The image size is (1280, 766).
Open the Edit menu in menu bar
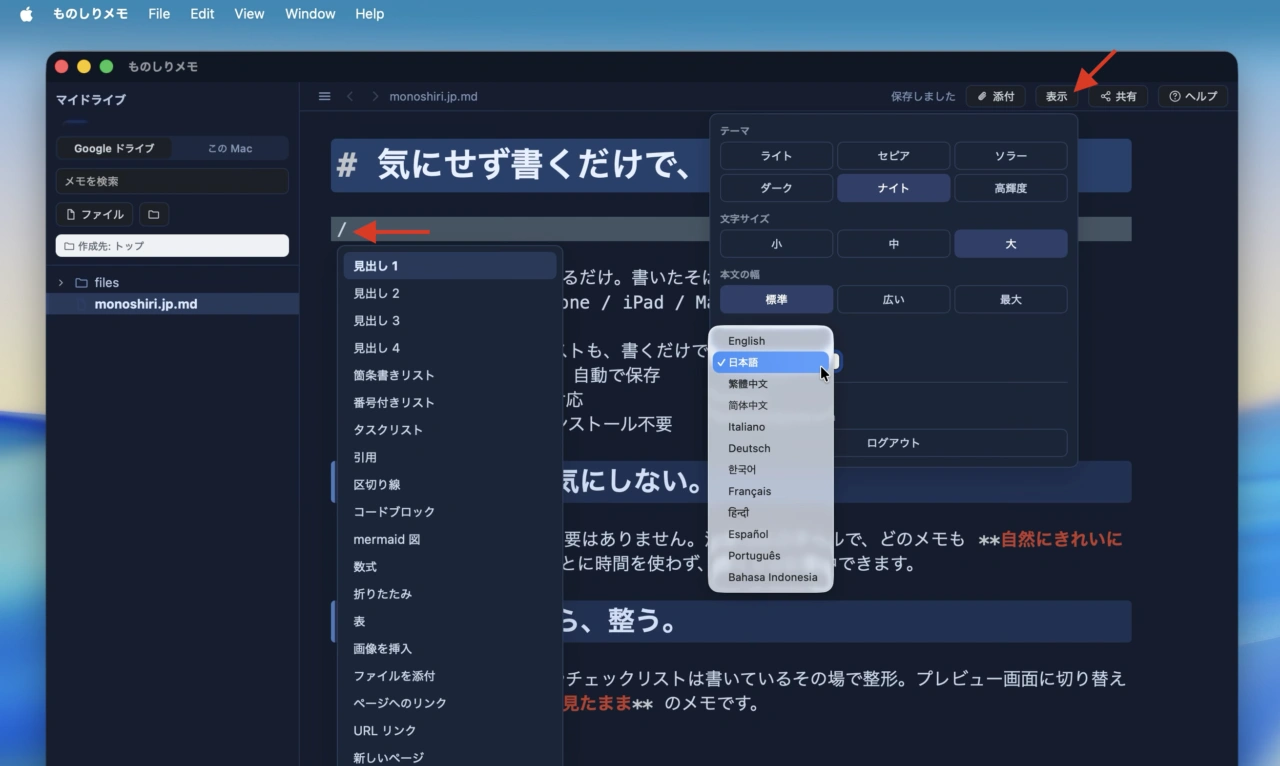pos(202,14)
